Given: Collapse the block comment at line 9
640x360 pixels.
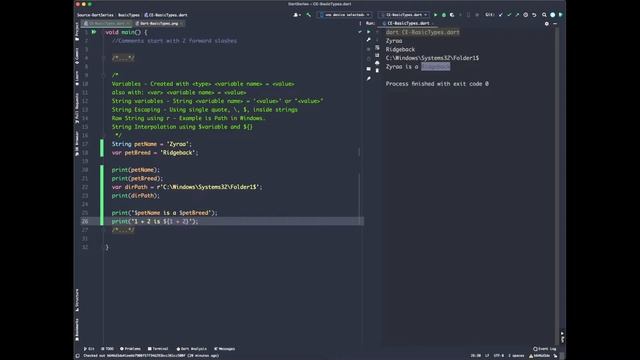Looking at the screenshot, I should [x=103, y=75].
